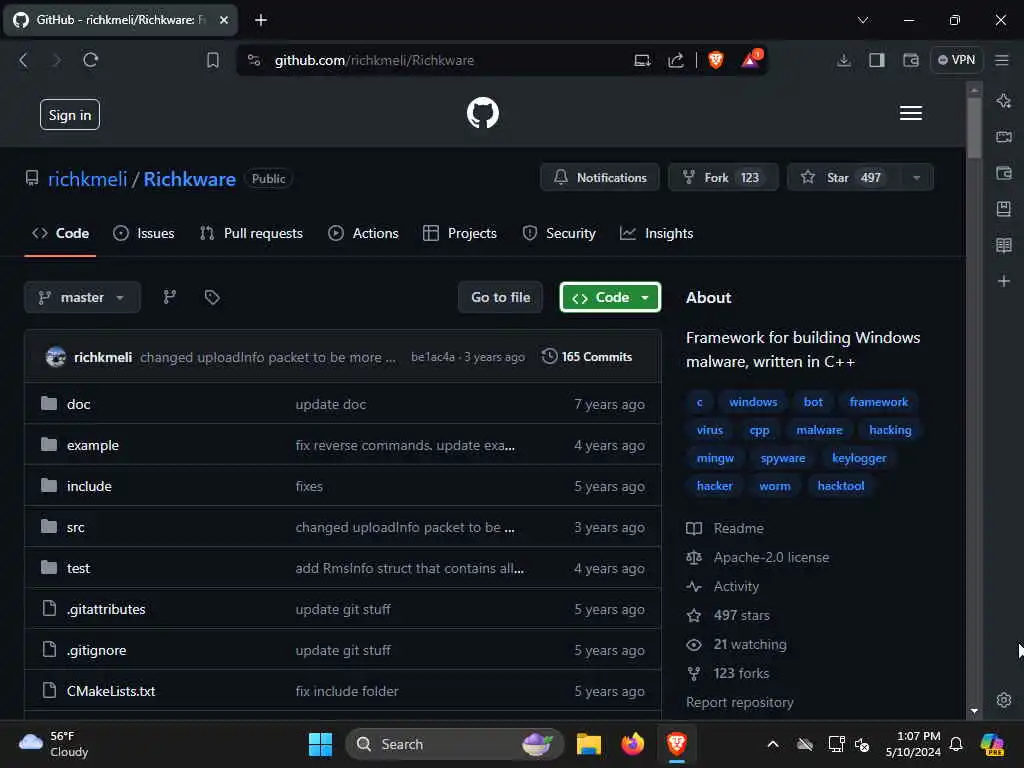The image size is (1024, 768).
Task: Add a sidebar item with plus icon
Action: (1004, 281)
